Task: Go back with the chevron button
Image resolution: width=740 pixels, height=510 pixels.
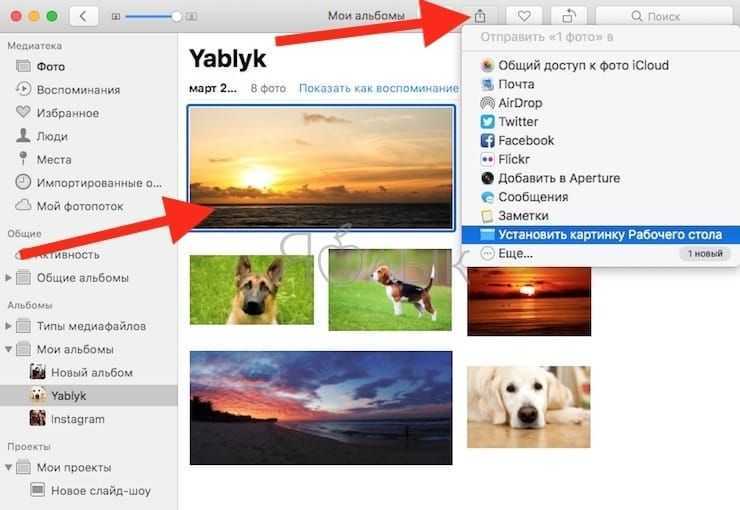Action: point(84,17)
